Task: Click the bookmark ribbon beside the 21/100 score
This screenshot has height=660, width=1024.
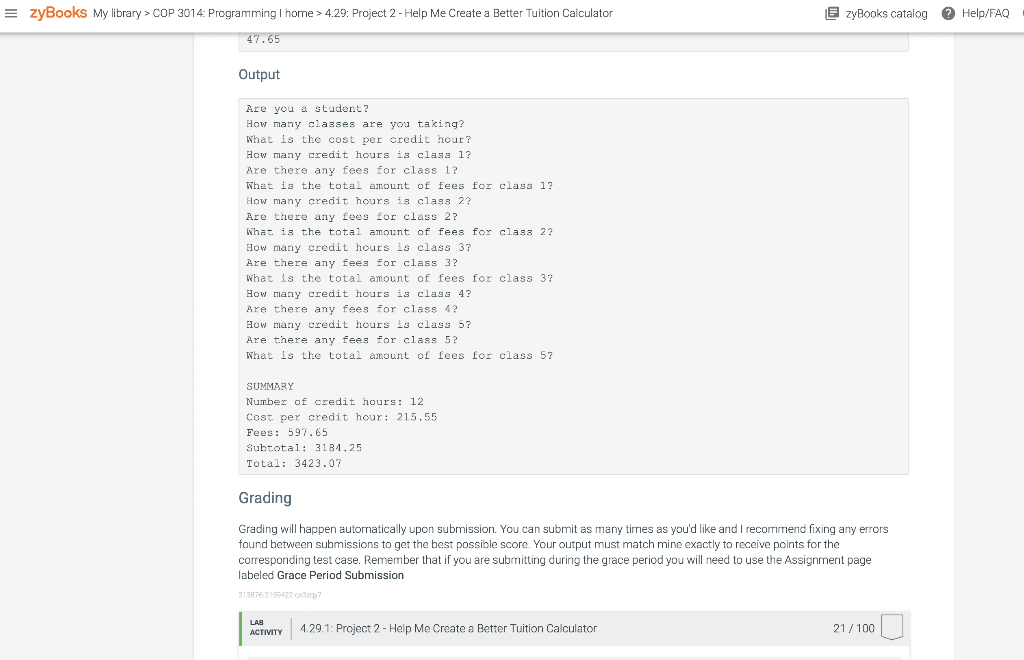Action: [891, 628]
